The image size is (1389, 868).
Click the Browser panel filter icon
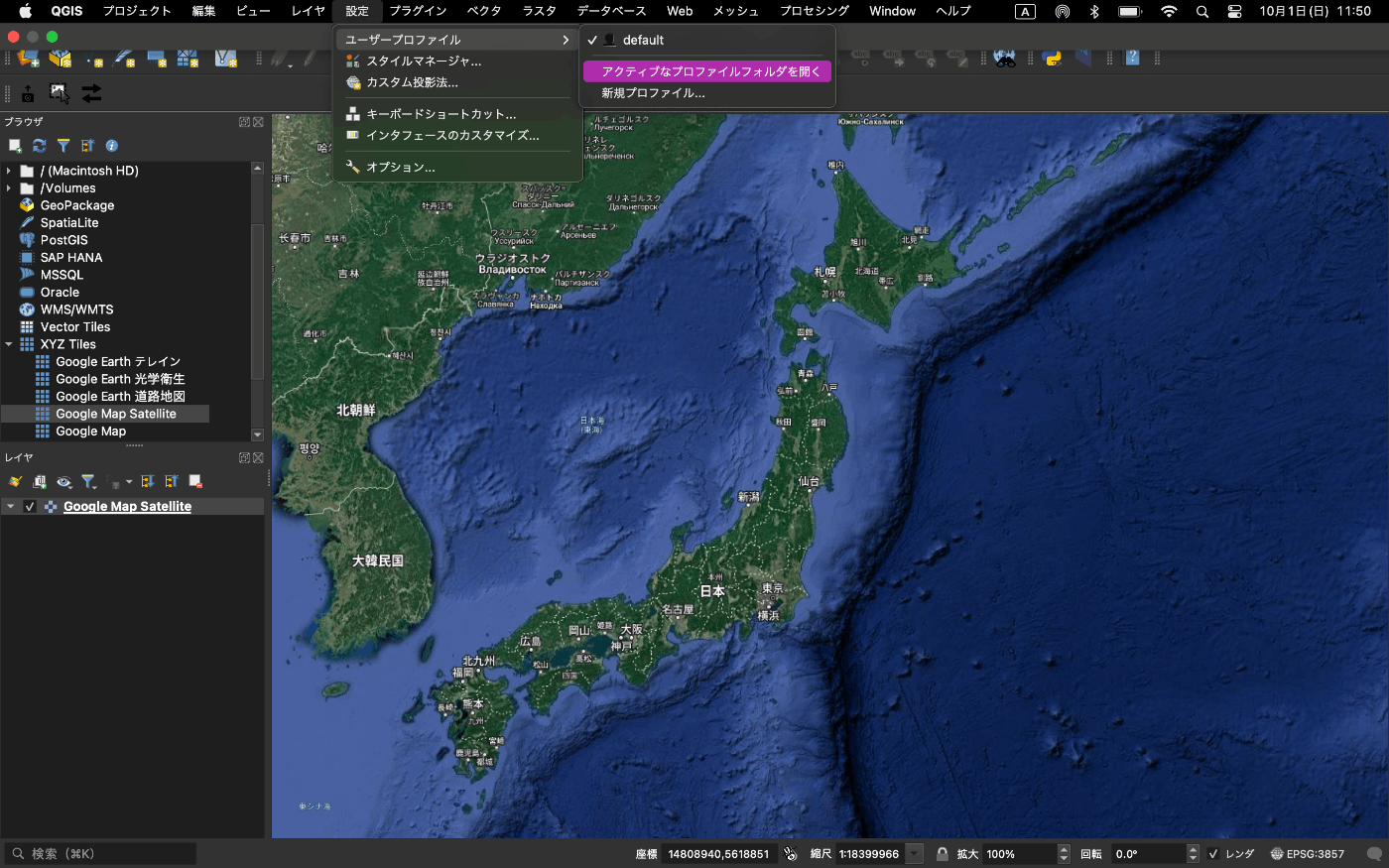(63, 146)
